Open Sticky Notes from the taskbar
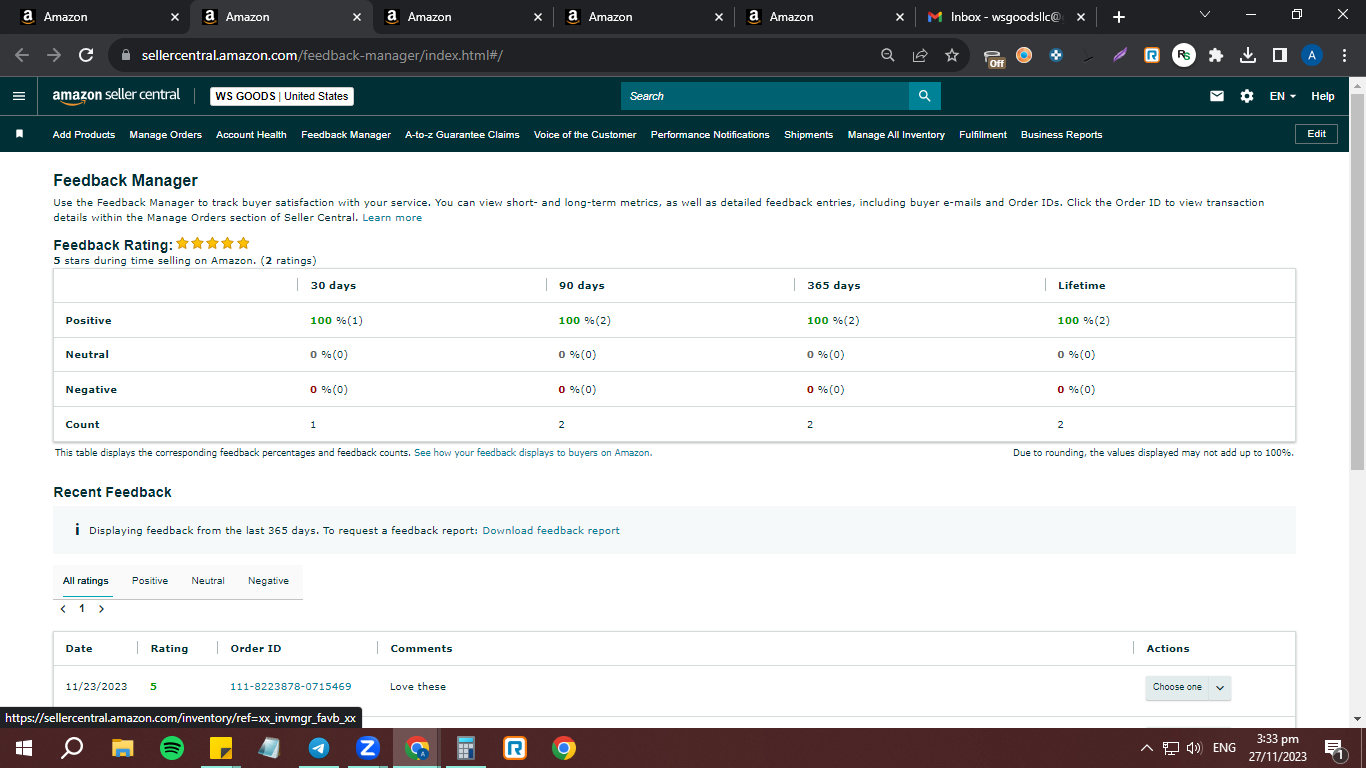This screenshot has height=768, width=1366. (221, 748)
